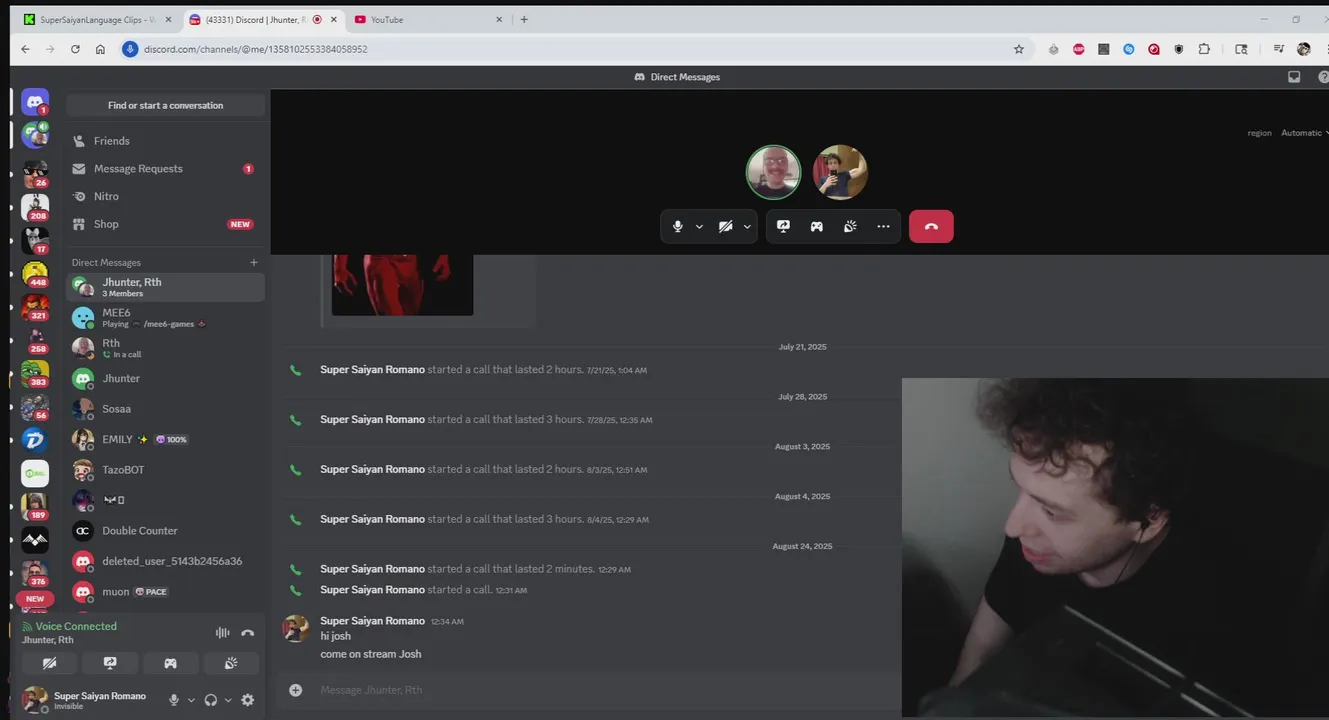This screenshot has width=1329, height=720.
Task: Open camera options arrow in call bar
Action: 747,227
